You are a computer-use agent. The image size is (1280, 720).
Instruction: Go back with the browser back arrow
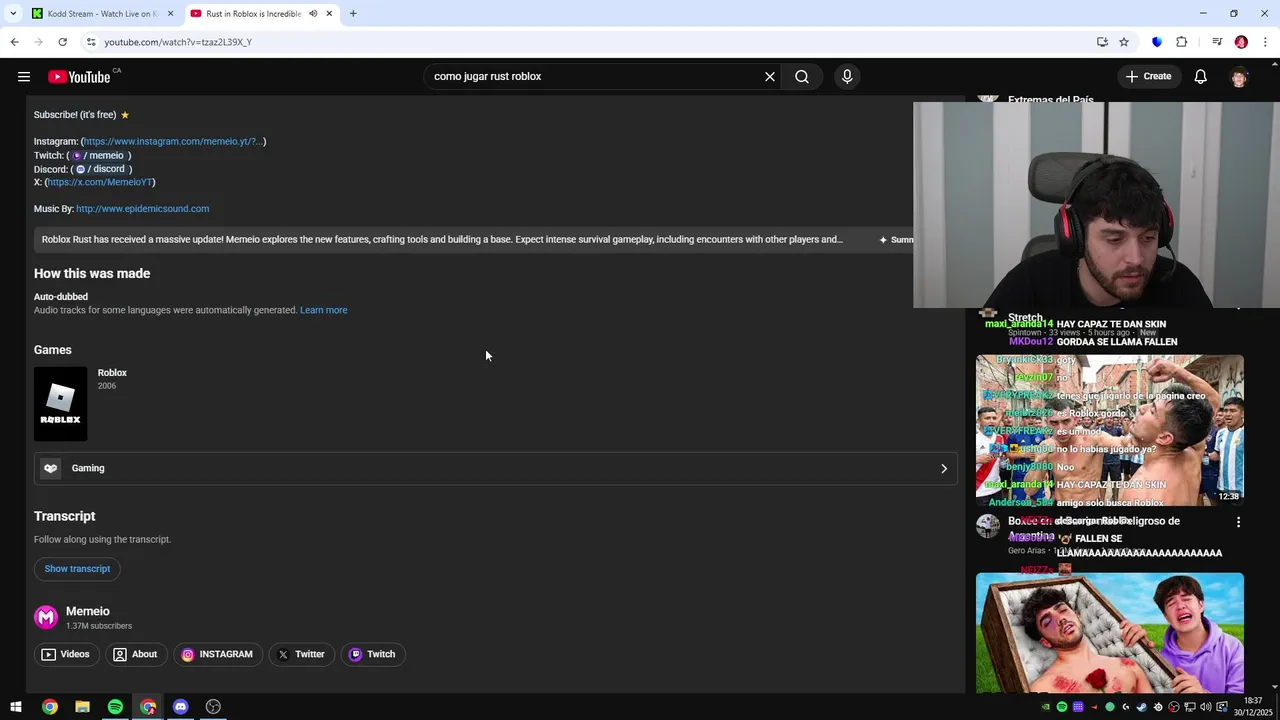click(14, 42)
